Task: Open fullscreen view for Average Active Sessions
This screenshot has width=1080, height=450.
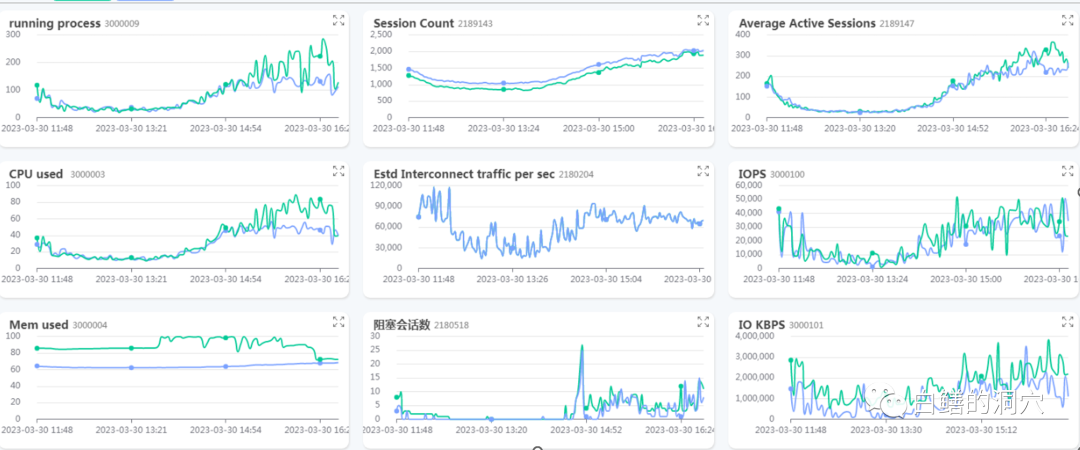Action: (1067, 19)
